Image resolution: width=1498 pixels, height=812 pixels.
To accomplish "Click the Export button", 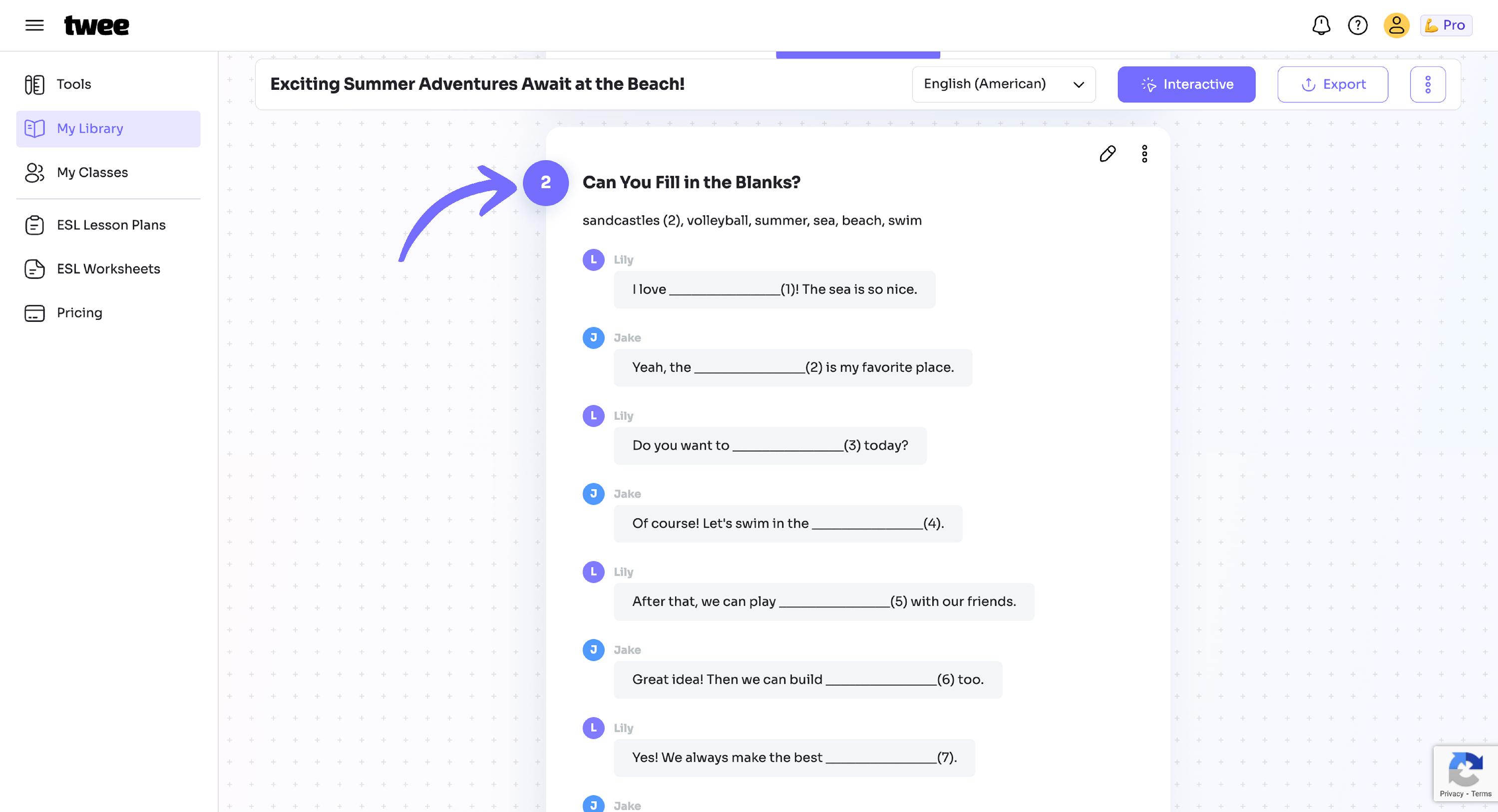I will click(1333, 84).
